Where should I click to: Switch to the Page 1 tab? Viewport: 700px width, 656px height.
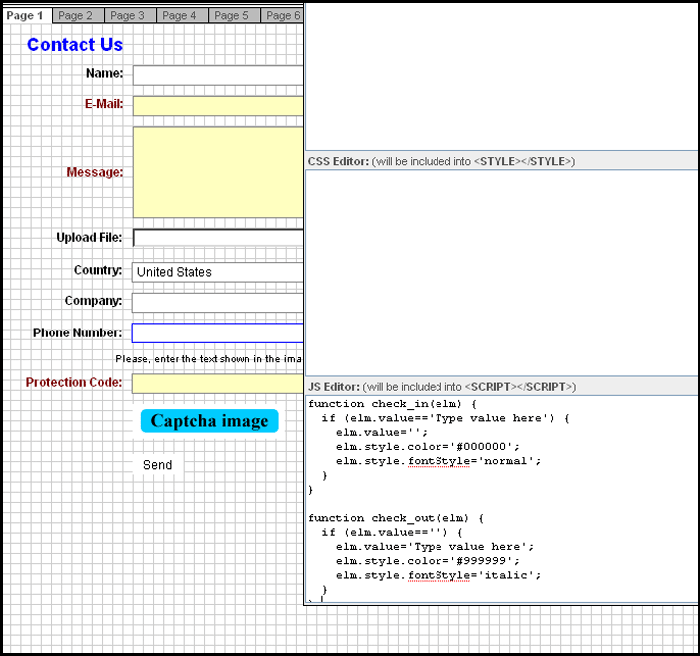[27, 16]
